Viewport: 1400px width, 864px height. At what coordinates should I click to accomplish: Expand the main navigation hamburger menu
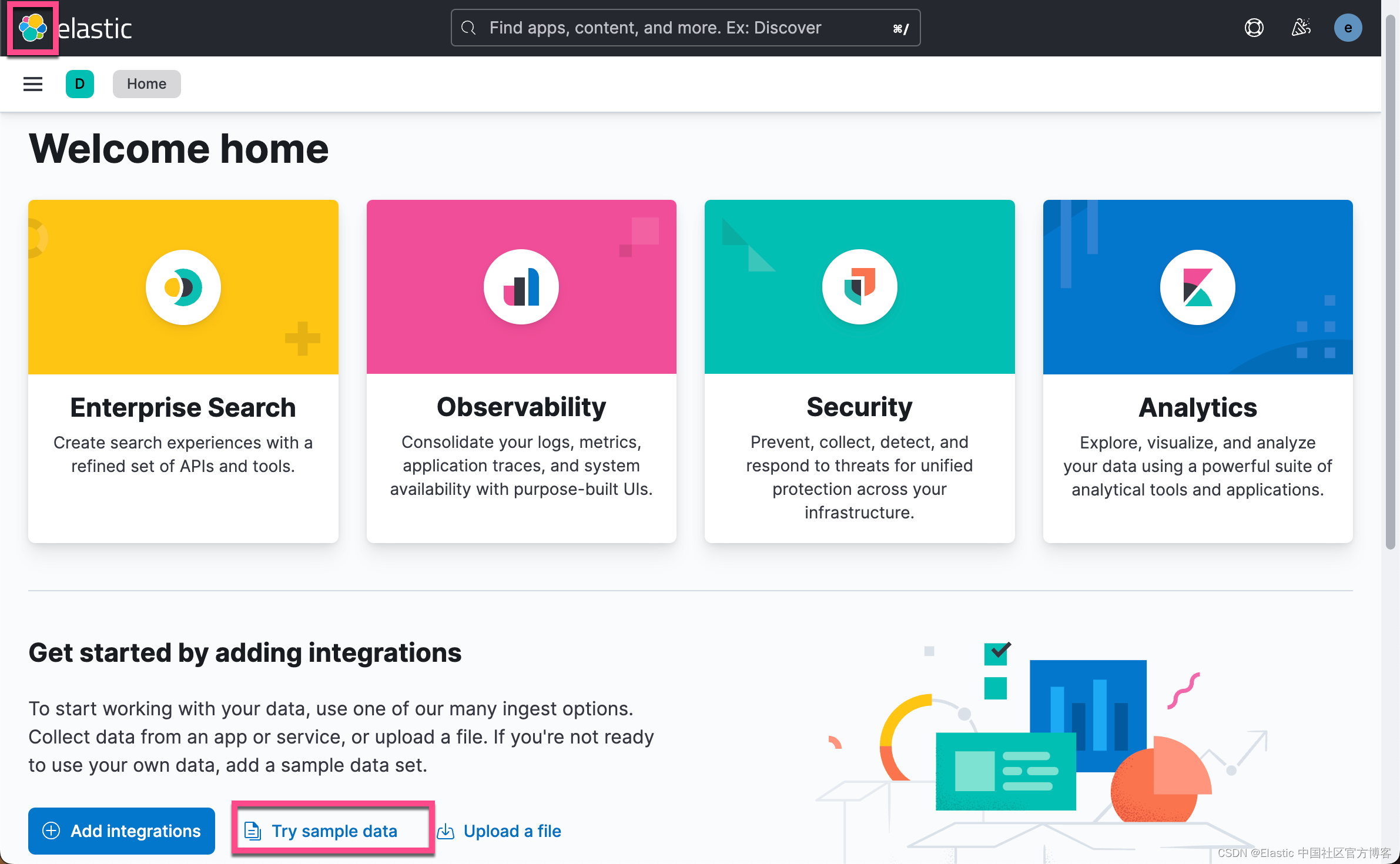(x=32, y=84)
